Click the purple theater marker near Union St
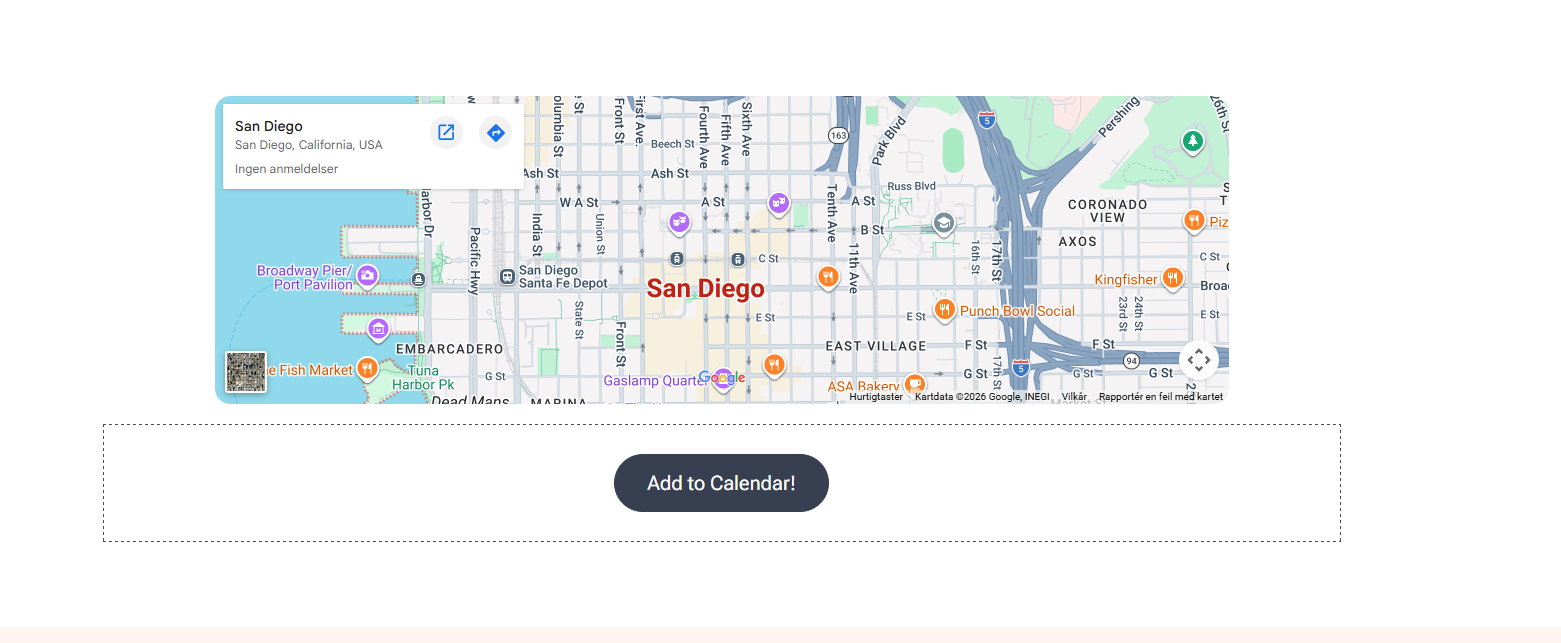 coord(679,221)
